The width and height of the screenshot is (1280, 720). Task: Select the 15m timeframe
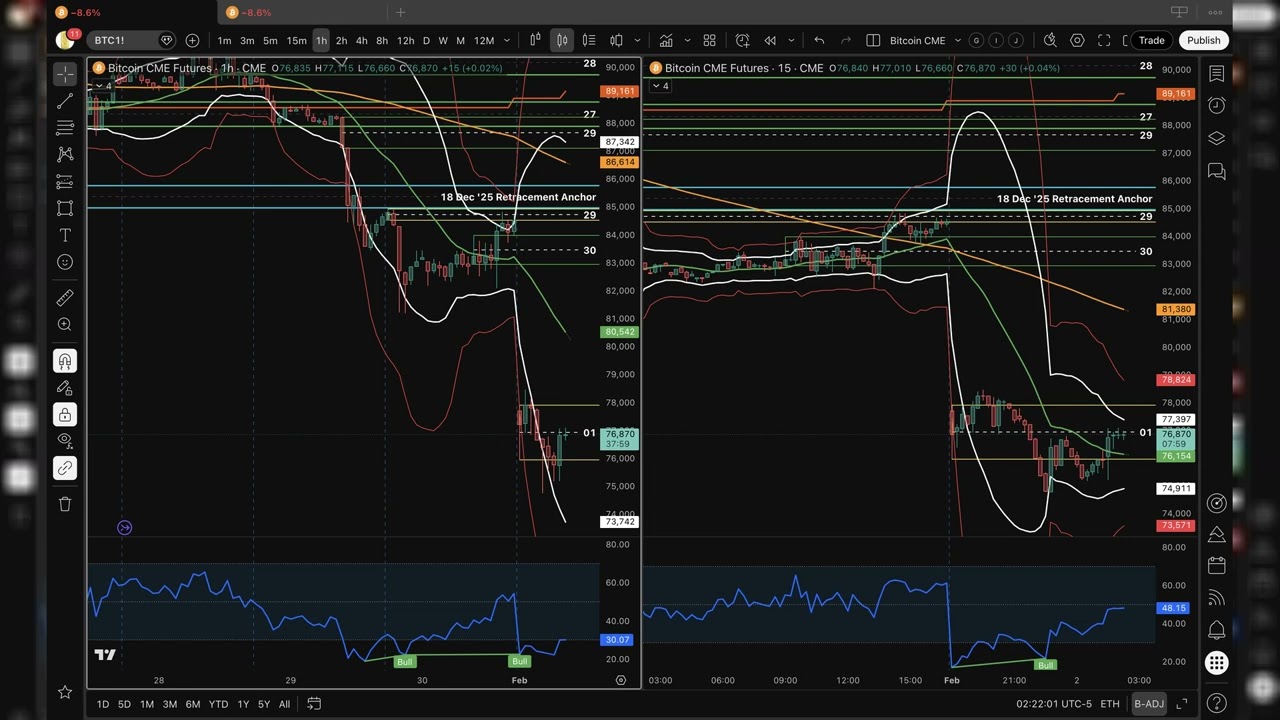[296, 40]
